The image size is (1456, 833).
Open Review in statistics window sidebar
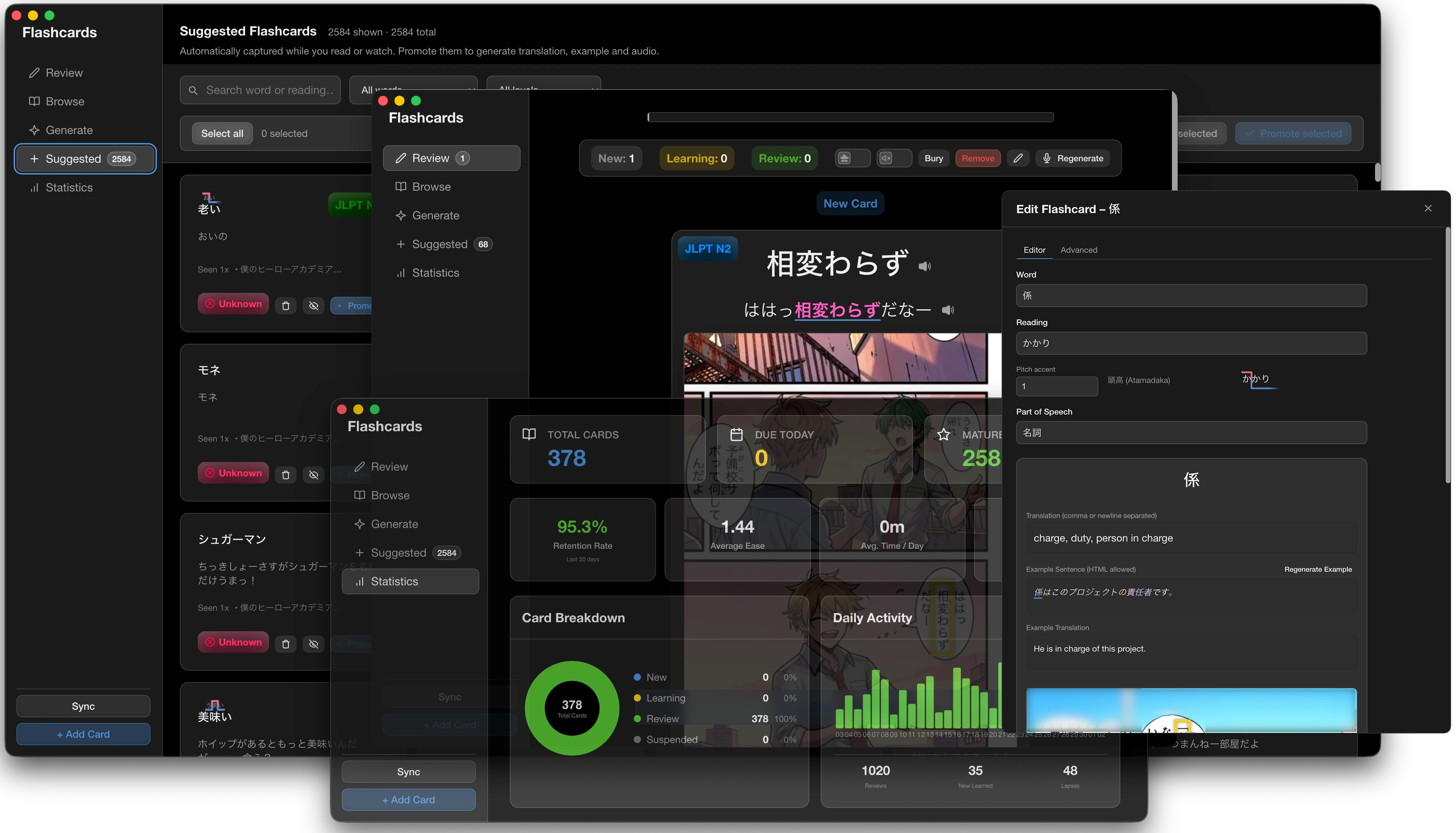tap(410, 467)
